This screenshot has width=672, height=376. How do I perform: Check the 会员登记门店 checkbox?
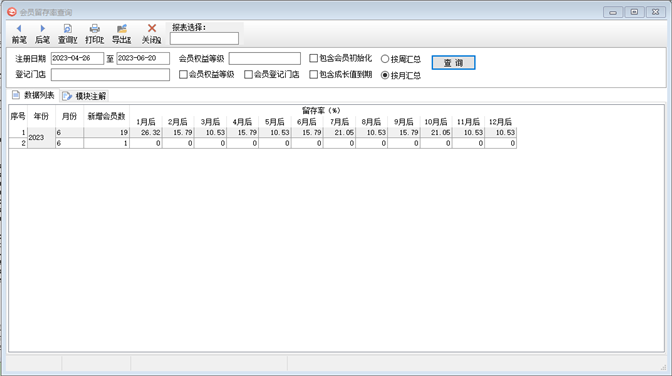click(x=248, y=75)
